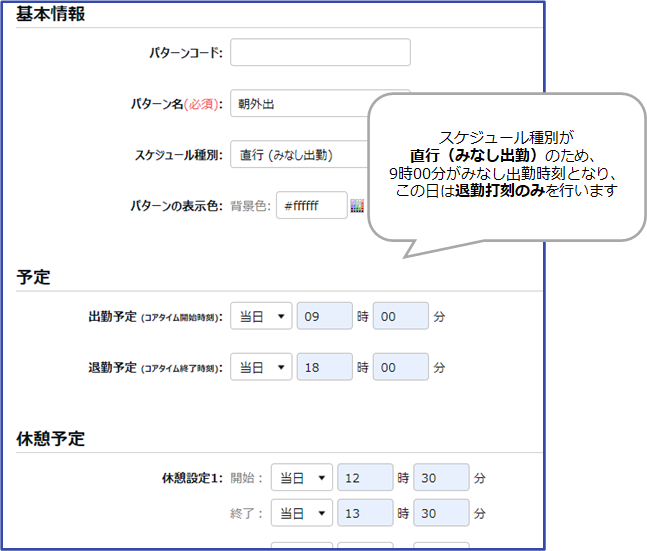The height and width of the screenshot is (551, 647).
Task: Open the color palette picker icon
Action: coord(357,206)
